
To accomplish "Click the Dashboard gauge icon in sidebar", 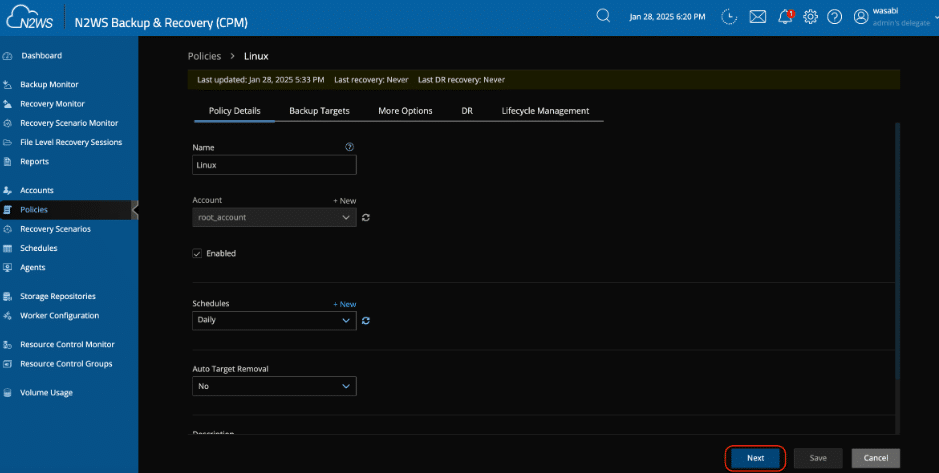I will click(x=8, y=56).
